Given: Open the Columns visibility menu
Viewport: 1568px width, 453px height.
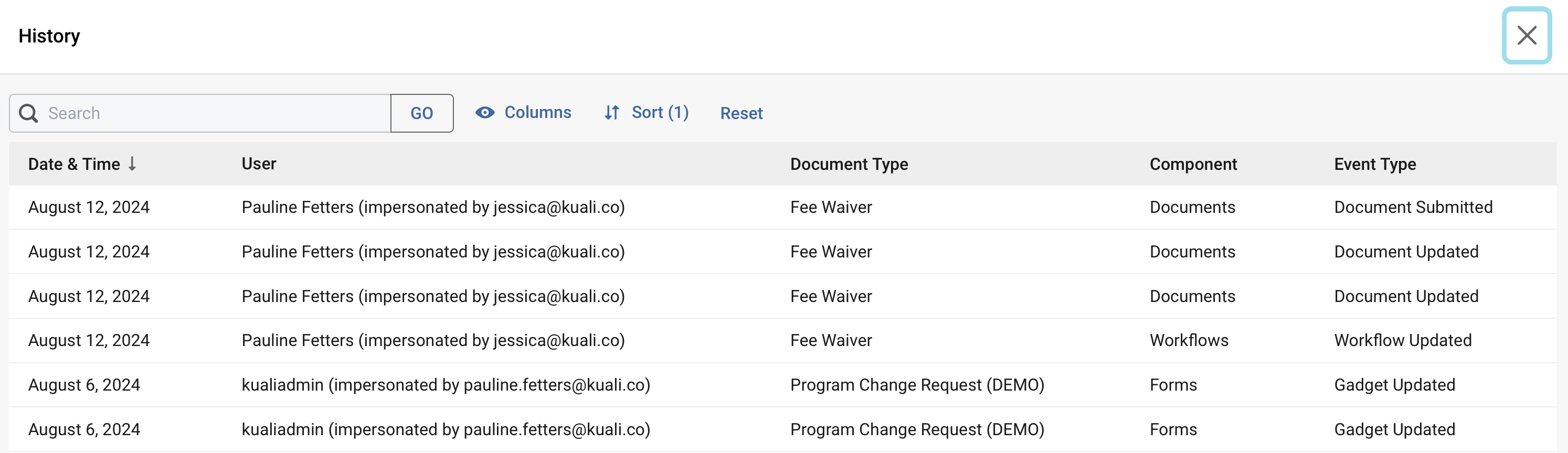Looking at the screenshot, I should click(537, 113).
